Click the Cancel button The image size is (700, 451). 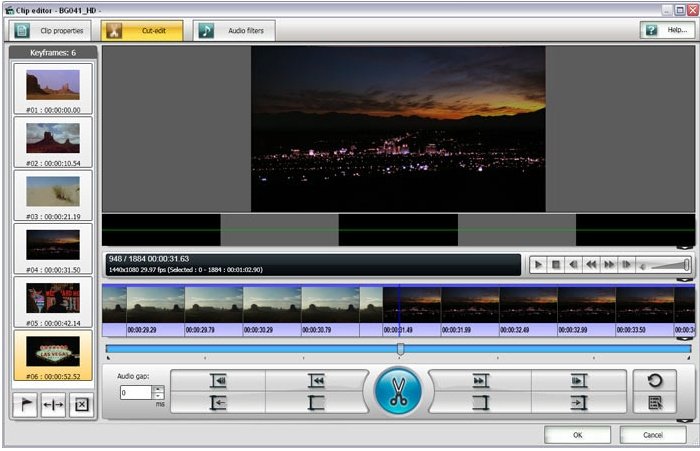[652, 435]
